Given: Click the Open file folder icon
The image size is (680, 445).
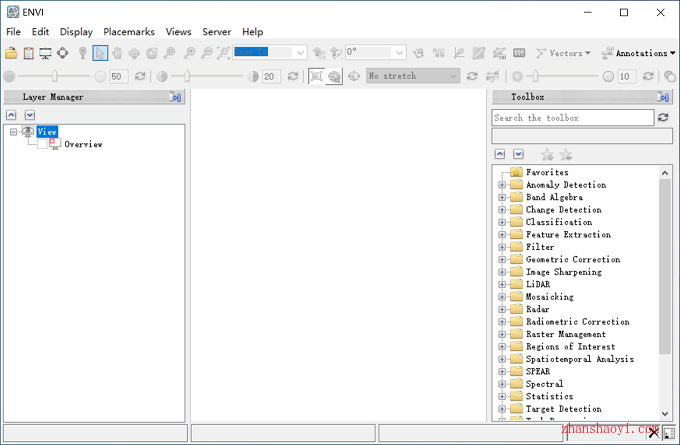Looking at the screenshot, I should pyautogui.click(x=11, y=53).
